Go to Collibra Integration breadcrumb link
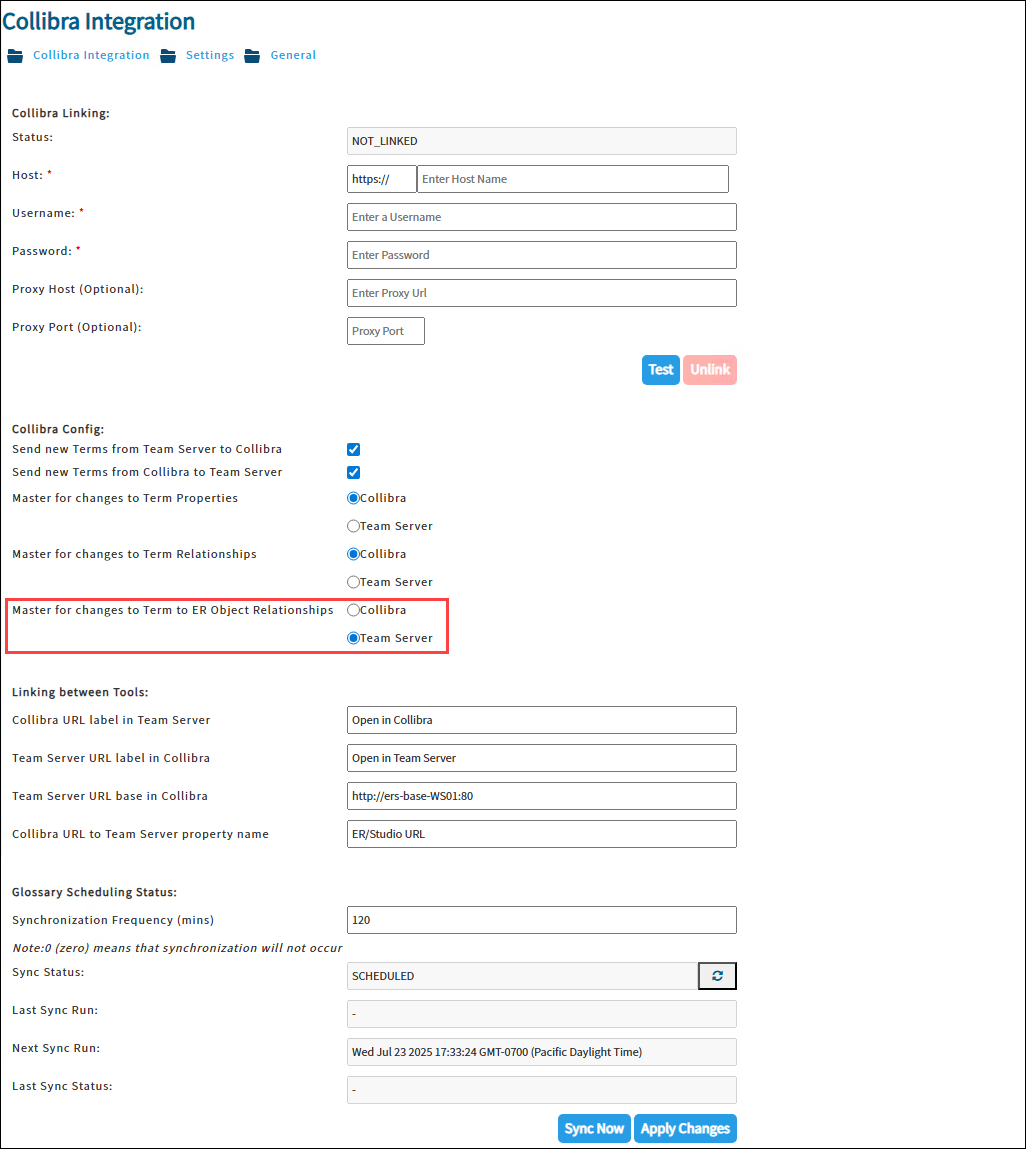The height and width of the screenshot is (1149, 1026). (91, 55)
